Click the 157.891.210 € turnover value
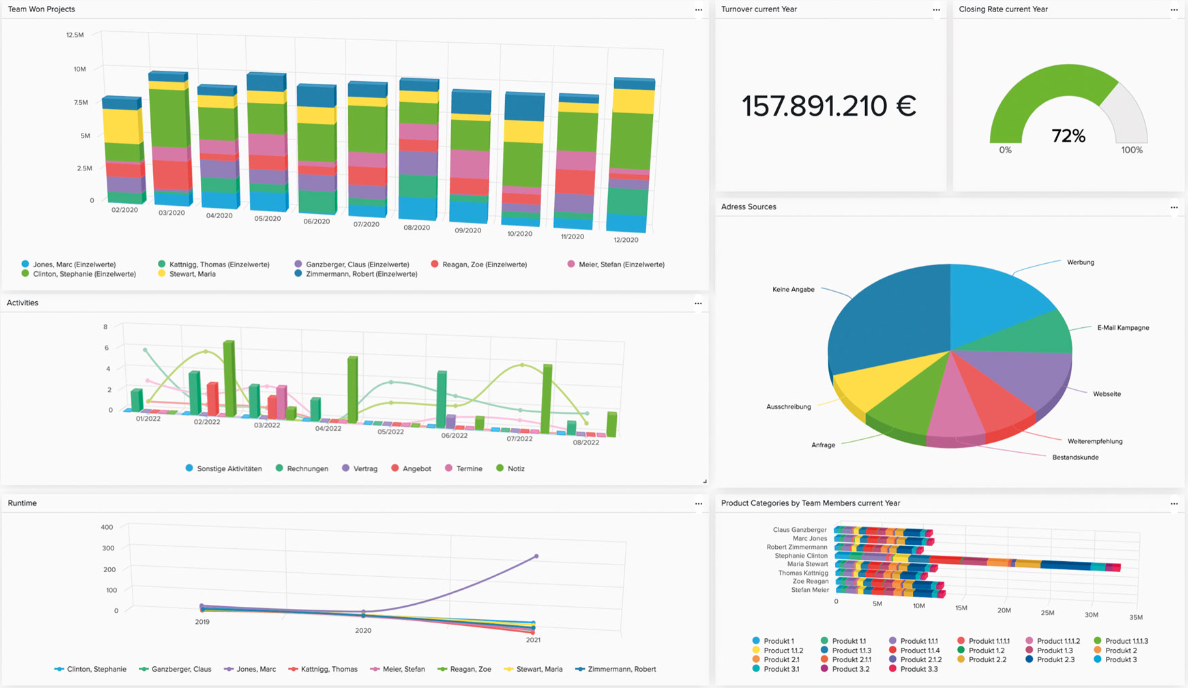 [x=829, y=106]
